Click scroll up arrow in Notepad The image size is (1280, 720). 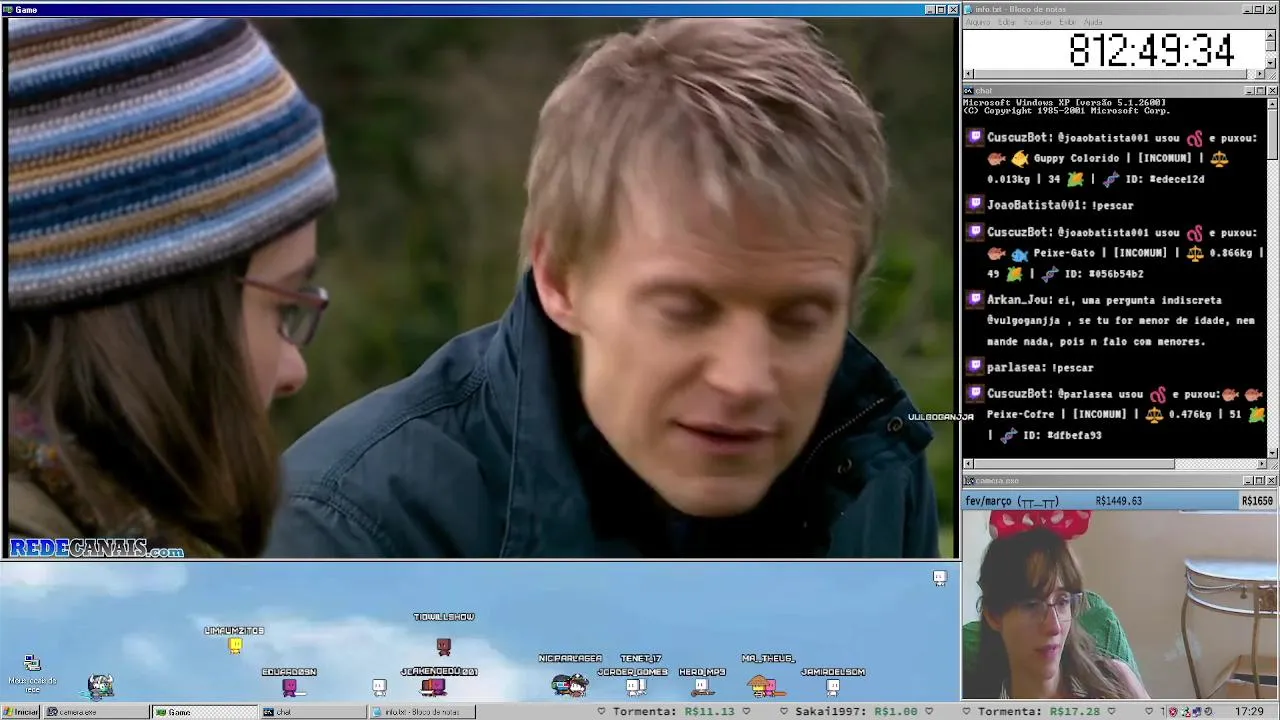pos(1271,35)
